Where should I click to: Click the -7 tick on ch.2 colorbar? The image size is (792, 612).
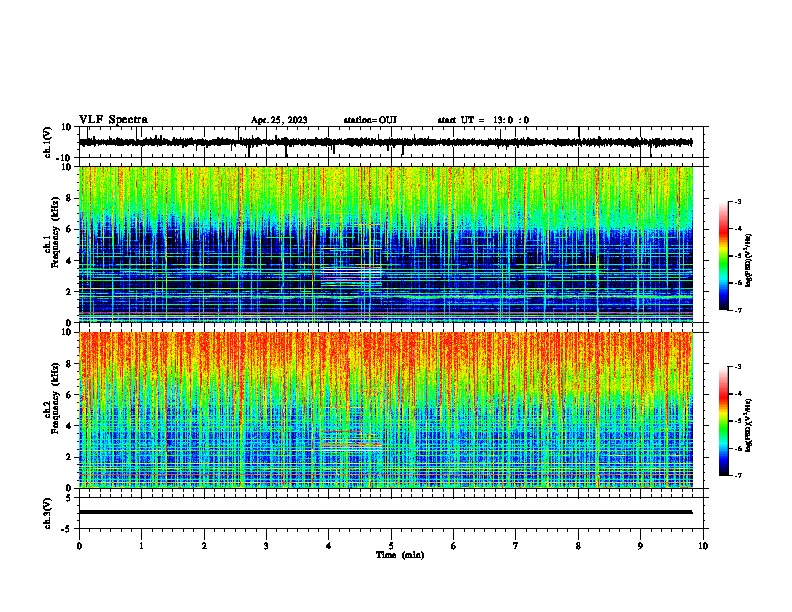pos(737,475)
